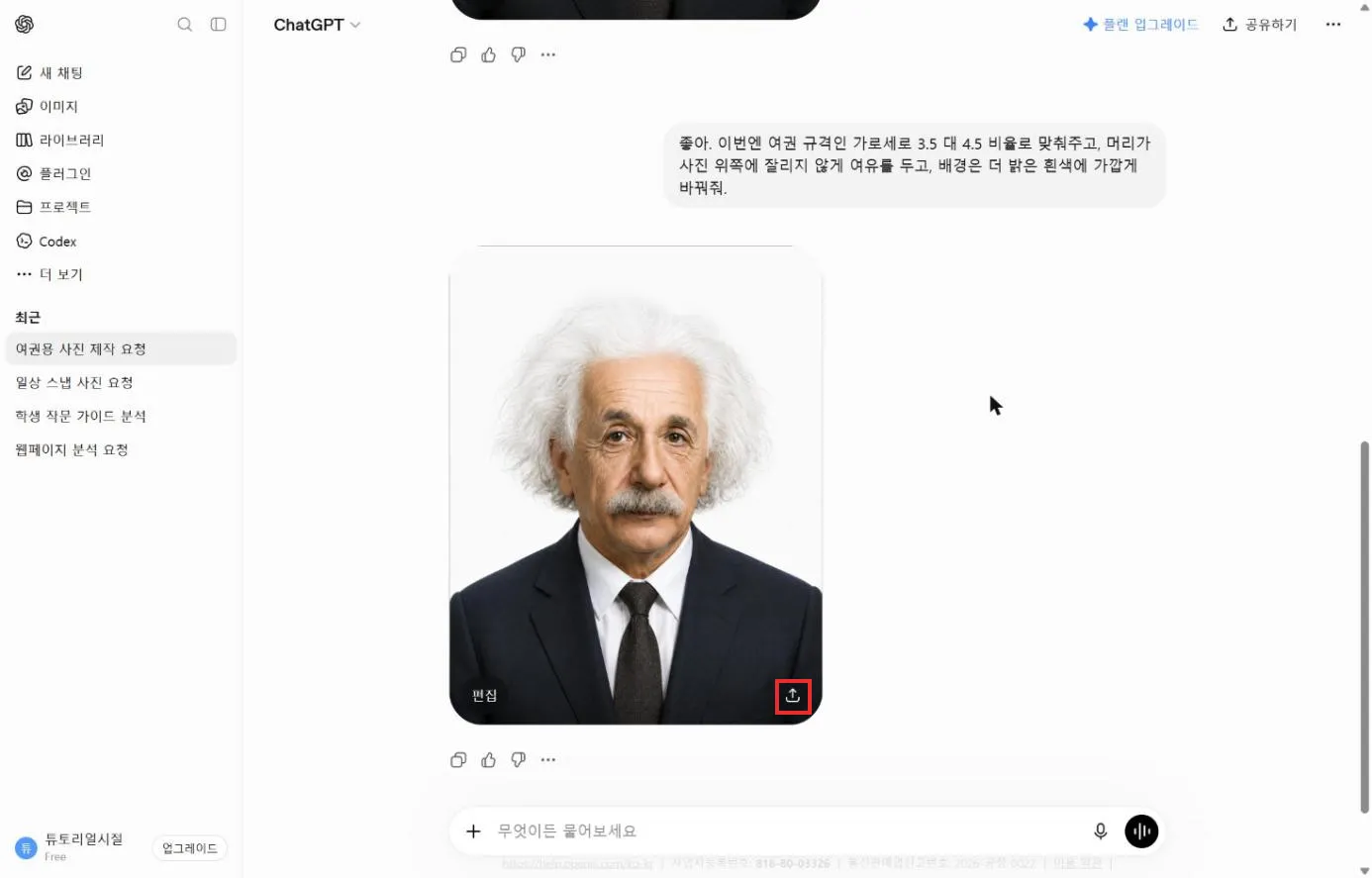
Task: Focus the 무엇이든 물어보세요 input field
Action: pyautogui.click(x=787, y=831)
